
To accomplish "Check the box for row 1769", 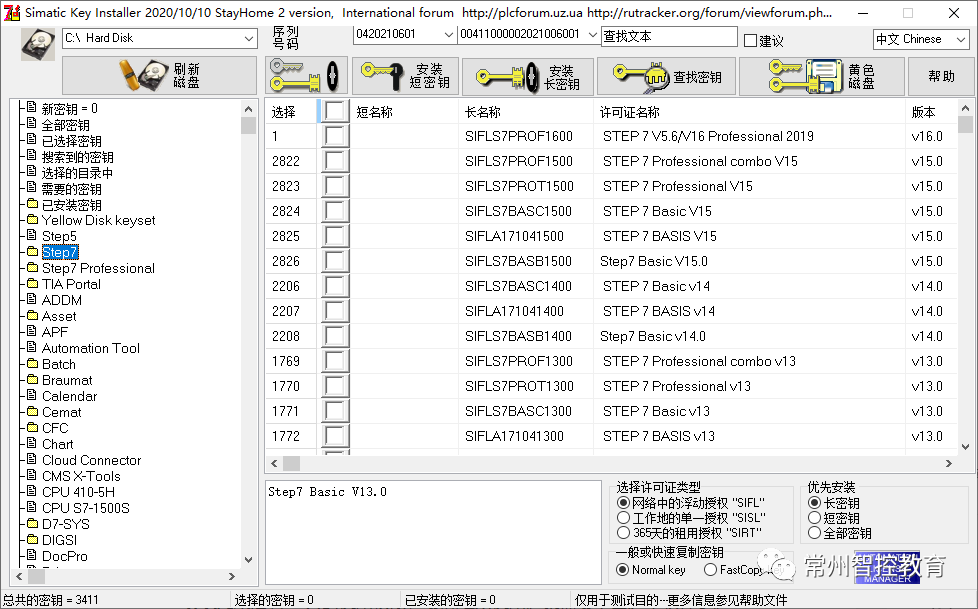I will (x=335, y=361).
